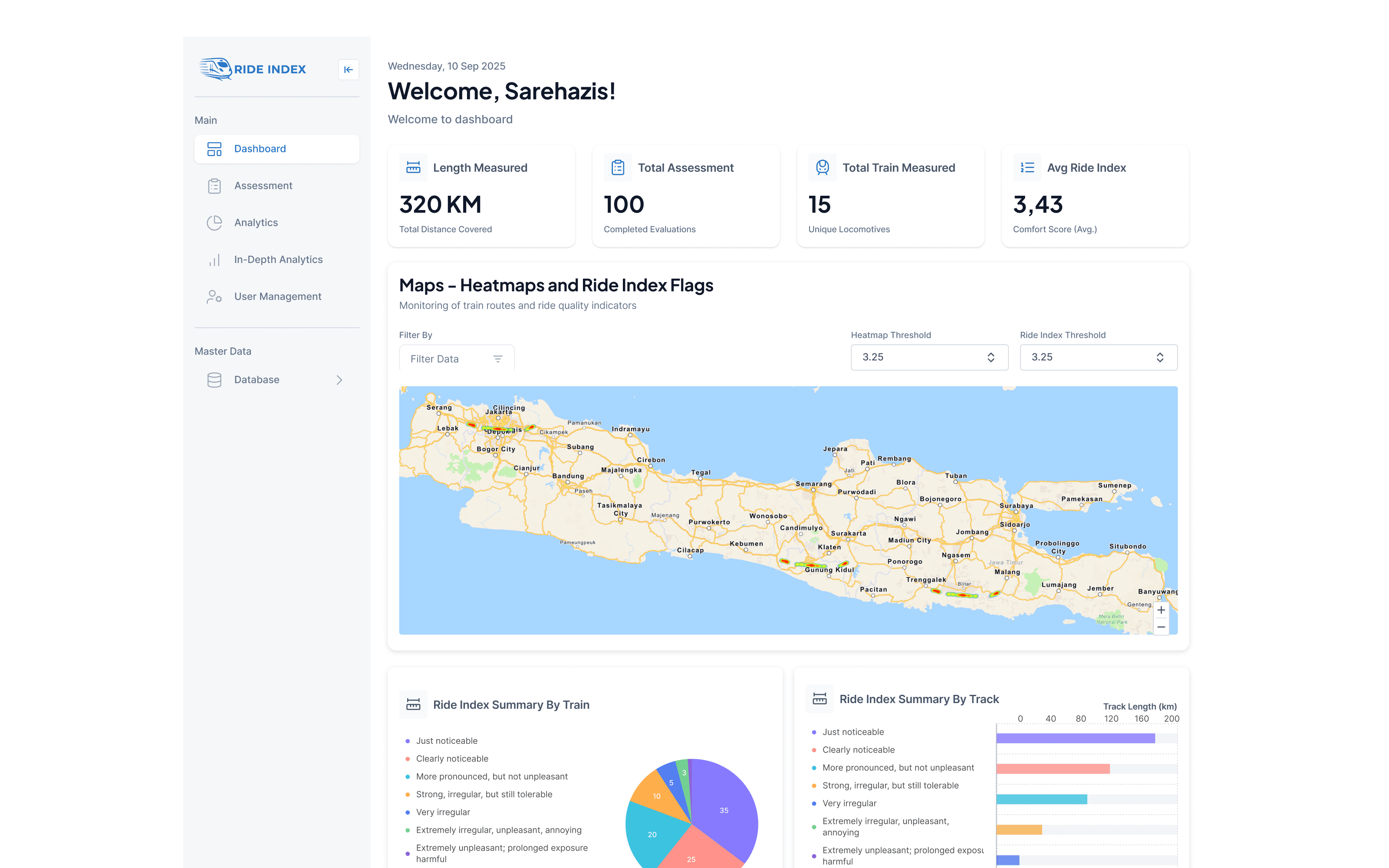Screen dimensions: 1389x868
Task: Click the Database cylinder icon
Action: pyautogui.click(x=214, y=380)
